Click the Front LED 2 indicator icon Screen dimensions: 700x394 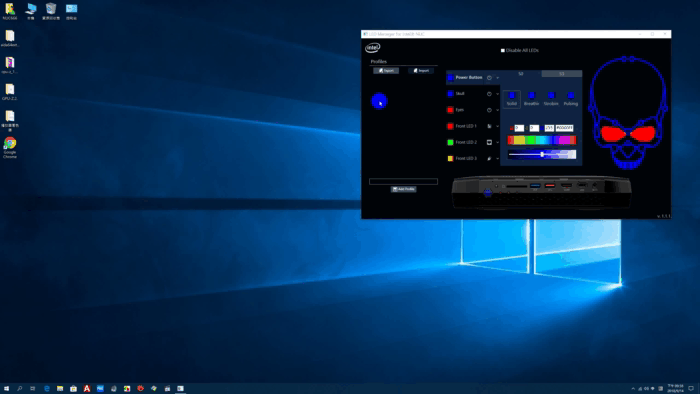pyautogui.click(x=489, y=142)
